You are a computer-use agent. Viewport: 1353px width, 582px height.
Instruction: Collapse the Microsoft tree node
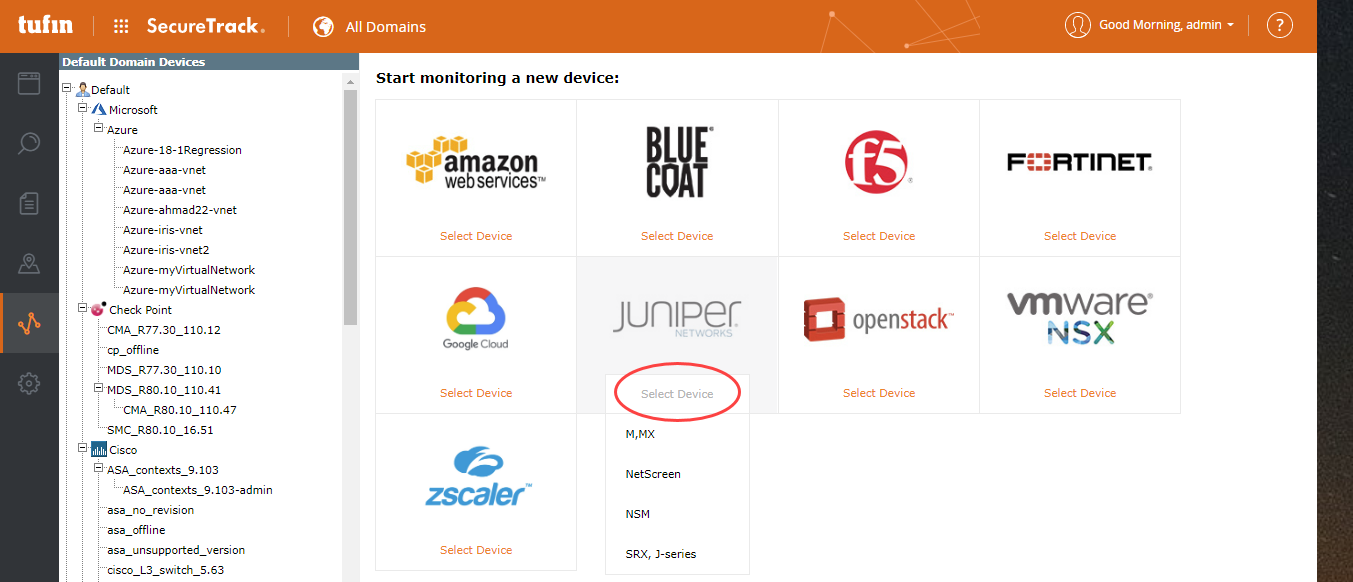tap(83, 108)
